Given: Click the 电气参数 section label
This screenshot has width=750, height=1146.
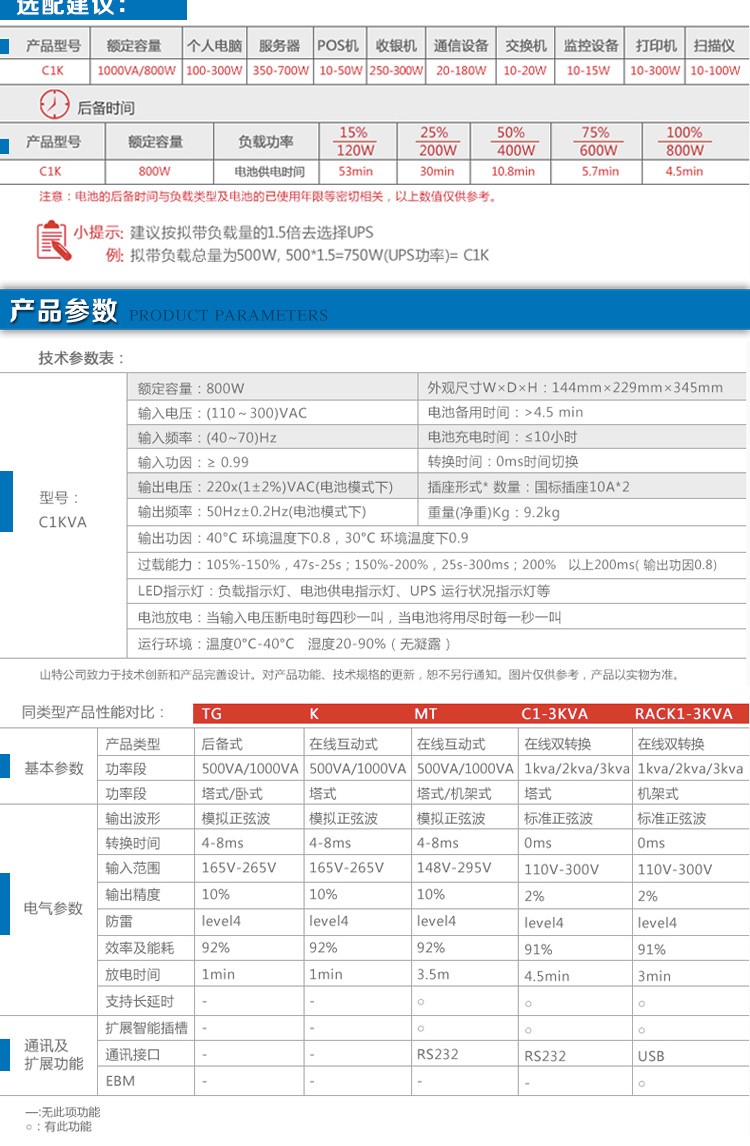Looking at the screenshot, I should coord(53,908).
